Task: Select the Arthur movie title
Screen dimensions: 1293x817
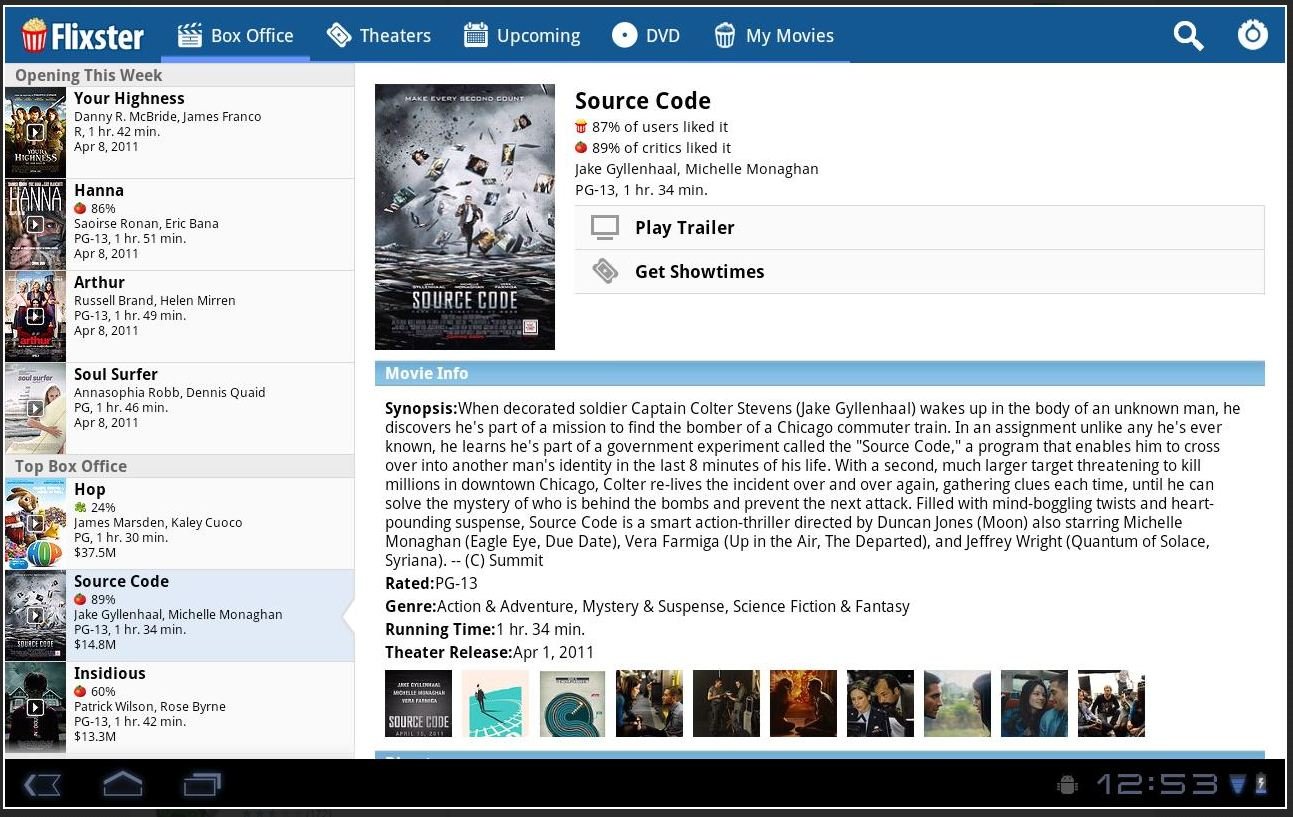Action: tap(99, 282)
